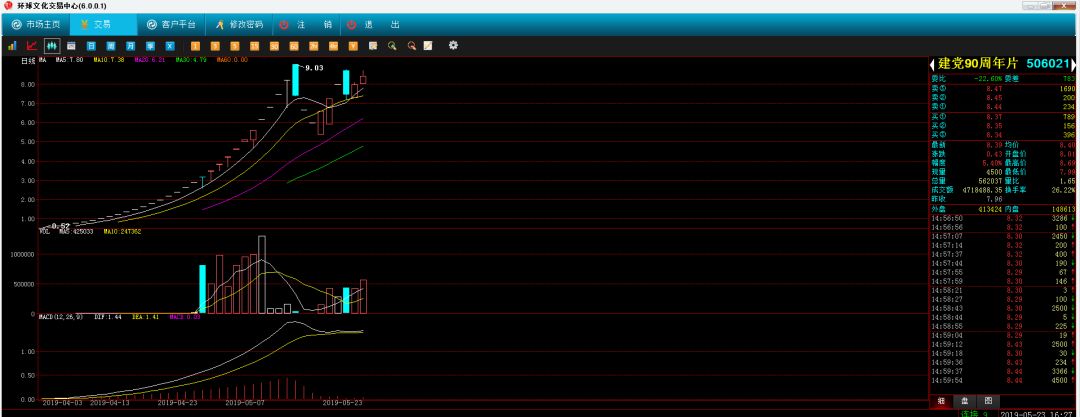The height and width of the screenshot is (417, 1080).
Task: Click the pencil drawing tool icon
Action: click(x=428, y=45)
